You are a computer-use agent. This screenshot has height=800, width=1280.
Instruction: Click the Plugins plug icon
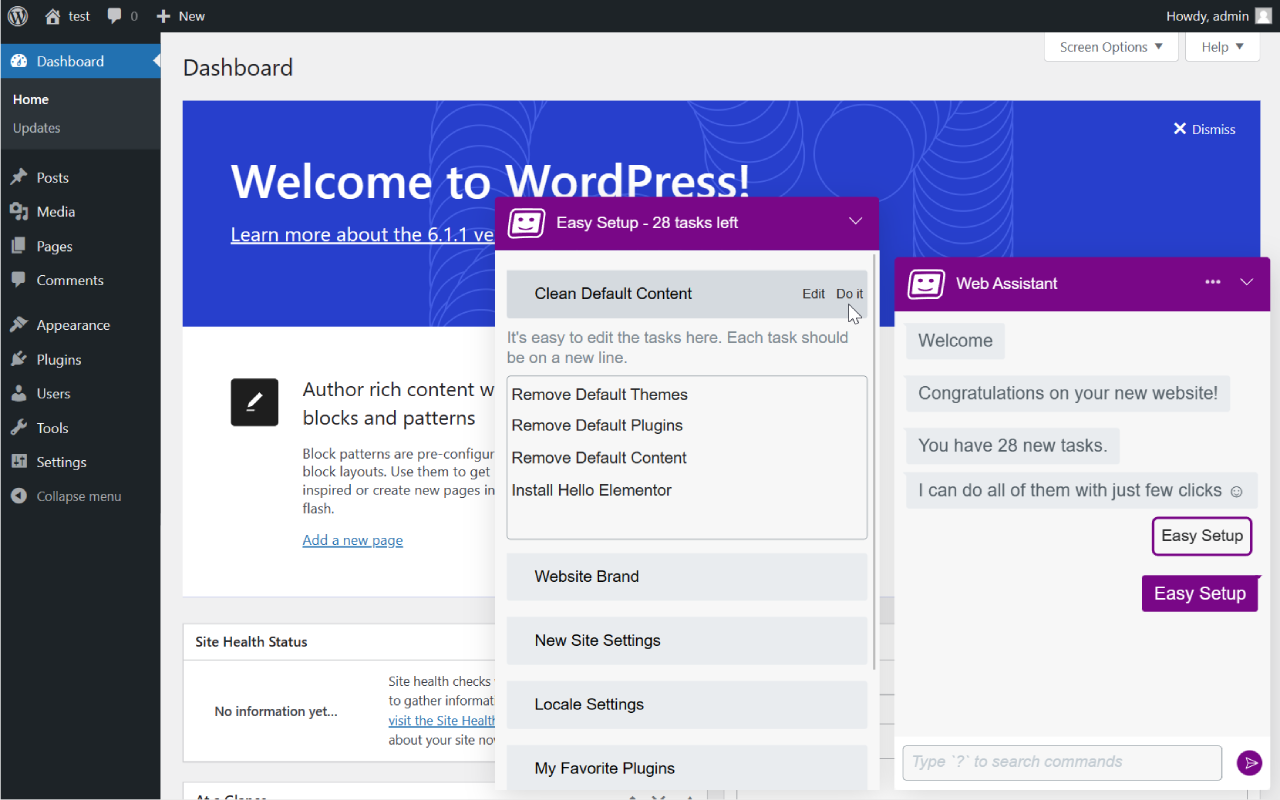coord(19,359)
